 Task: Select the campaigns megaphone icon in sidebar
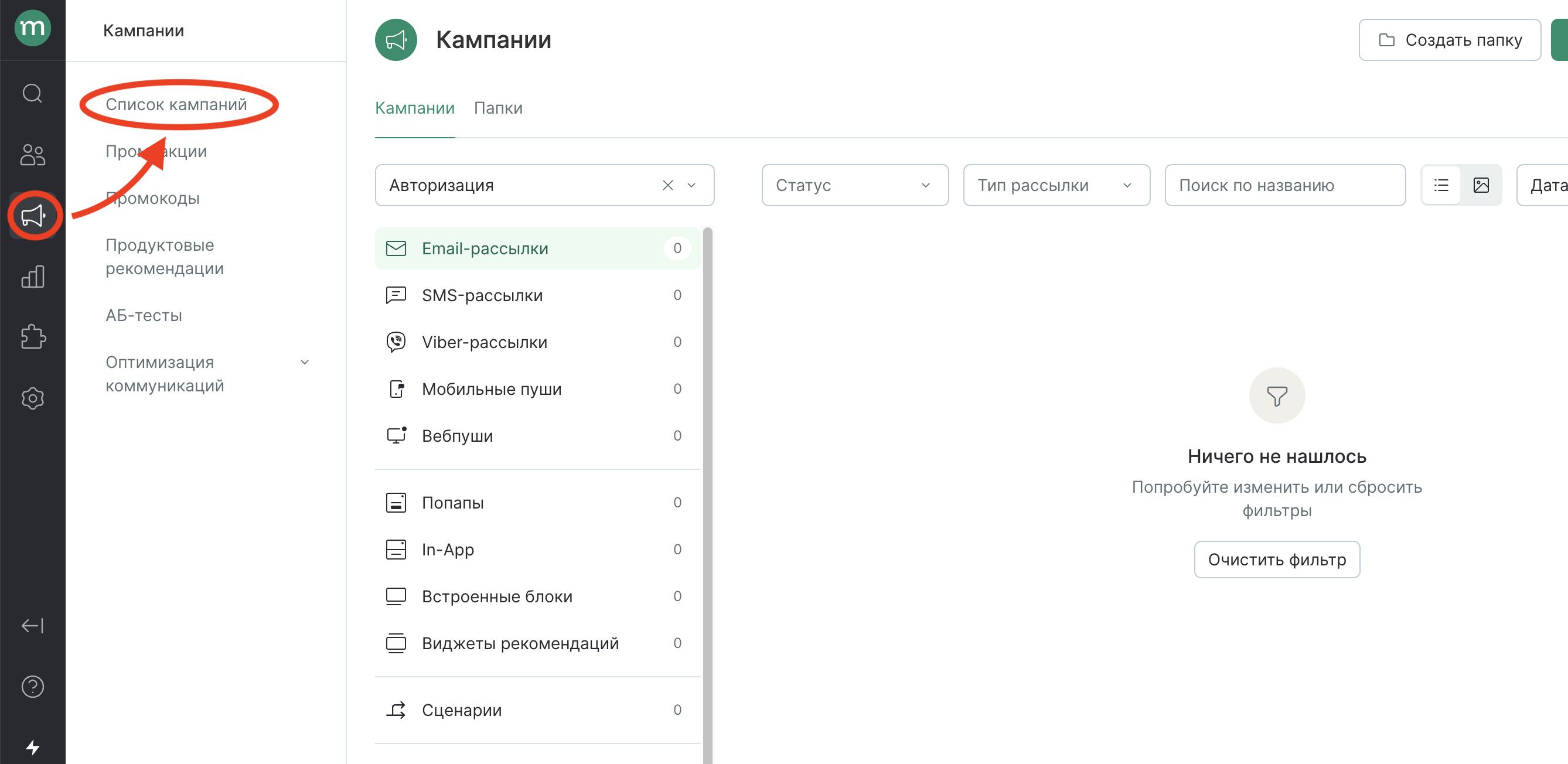pos(33,216)
